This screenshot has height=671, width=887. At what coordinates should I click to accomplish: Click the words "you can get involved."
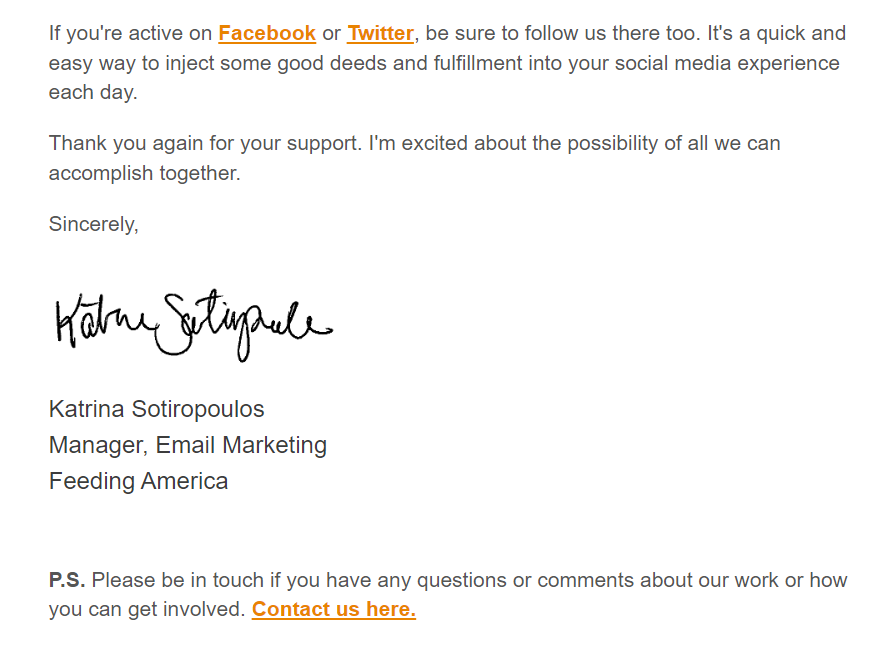[146, 609]
